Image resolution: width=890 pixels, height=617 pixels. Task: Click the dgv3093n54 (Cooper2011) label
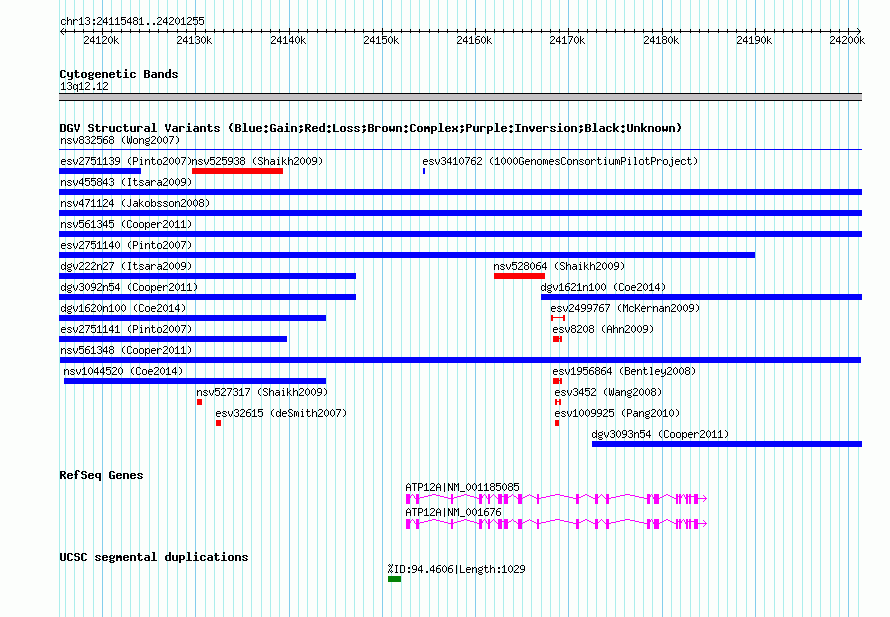(x=660, y=434)
